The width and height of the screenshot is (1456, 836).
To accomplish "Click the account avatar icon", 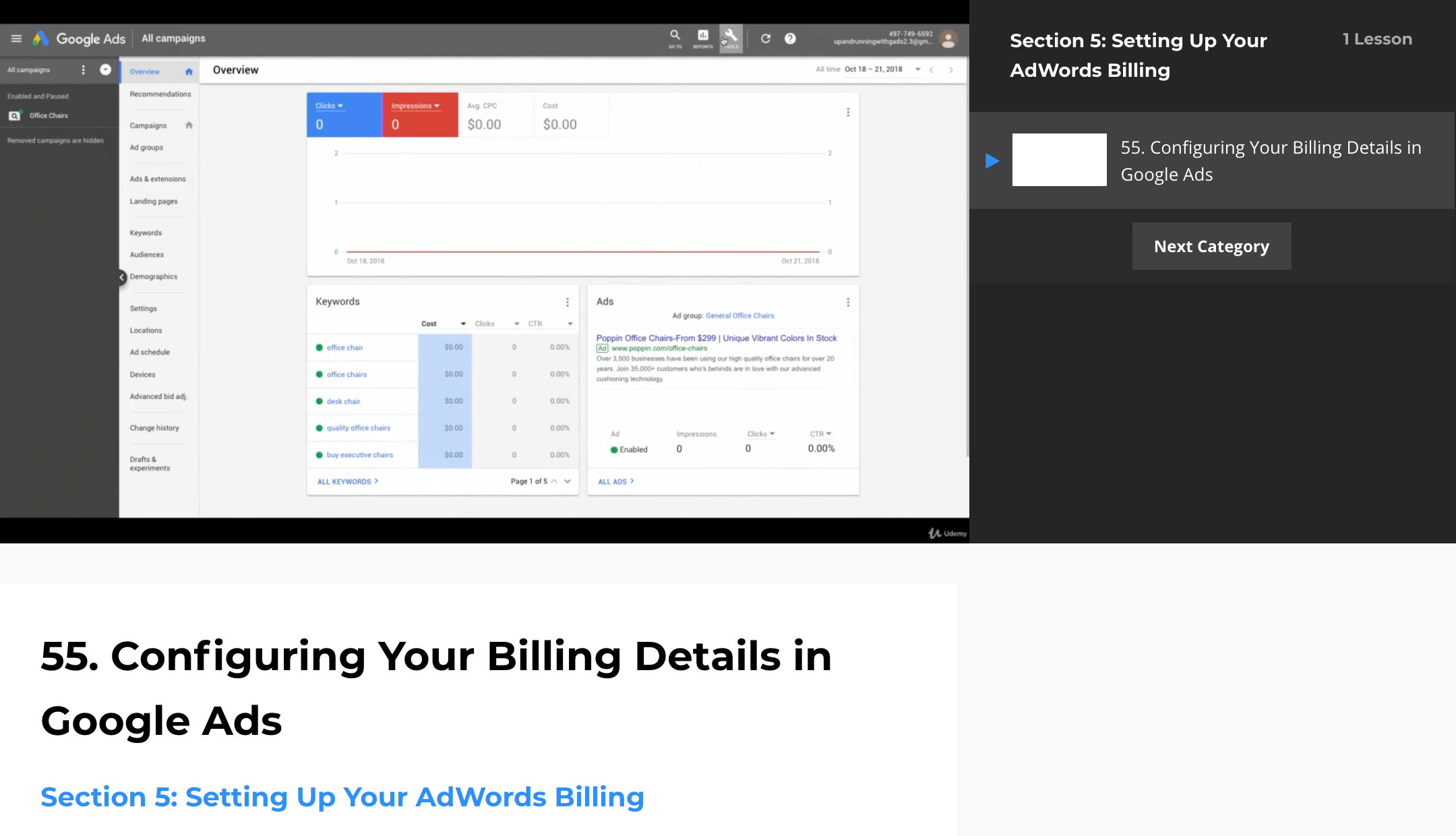I will (x=948, y=39).
